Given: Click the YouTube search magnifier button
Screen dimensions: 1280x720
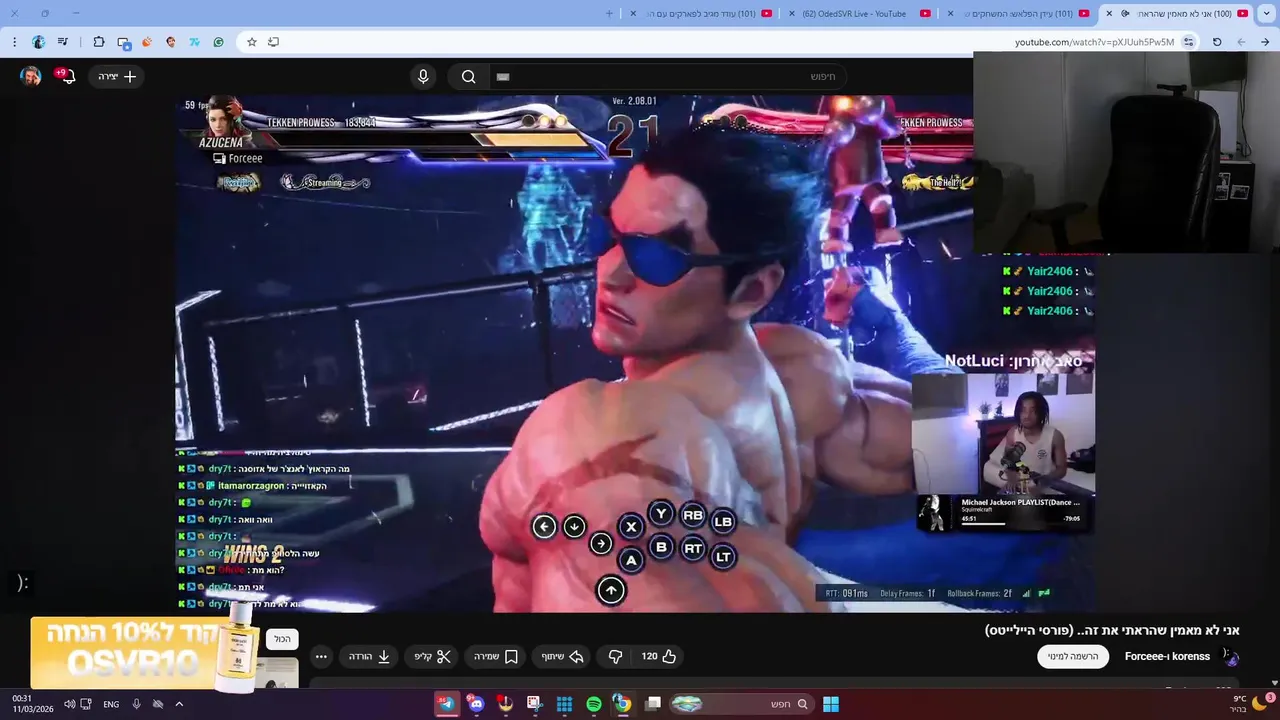Looking at the screenshot, I should tap(469, 76).
